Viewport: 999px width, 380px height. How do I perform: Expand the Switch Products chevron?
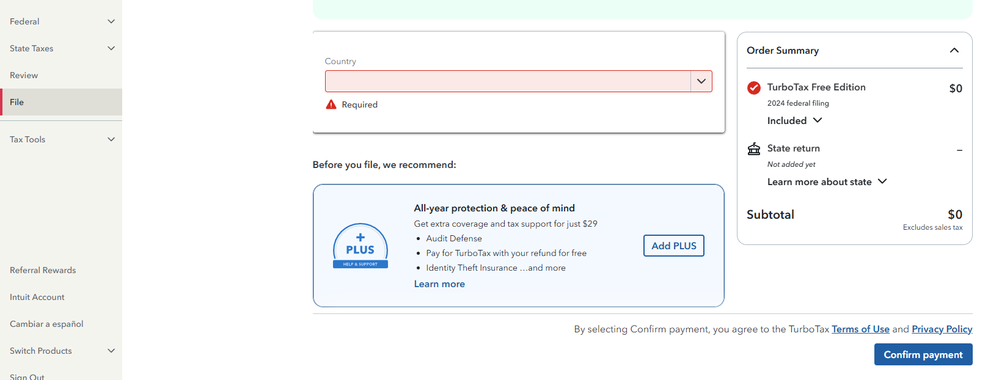pos(111,351)
